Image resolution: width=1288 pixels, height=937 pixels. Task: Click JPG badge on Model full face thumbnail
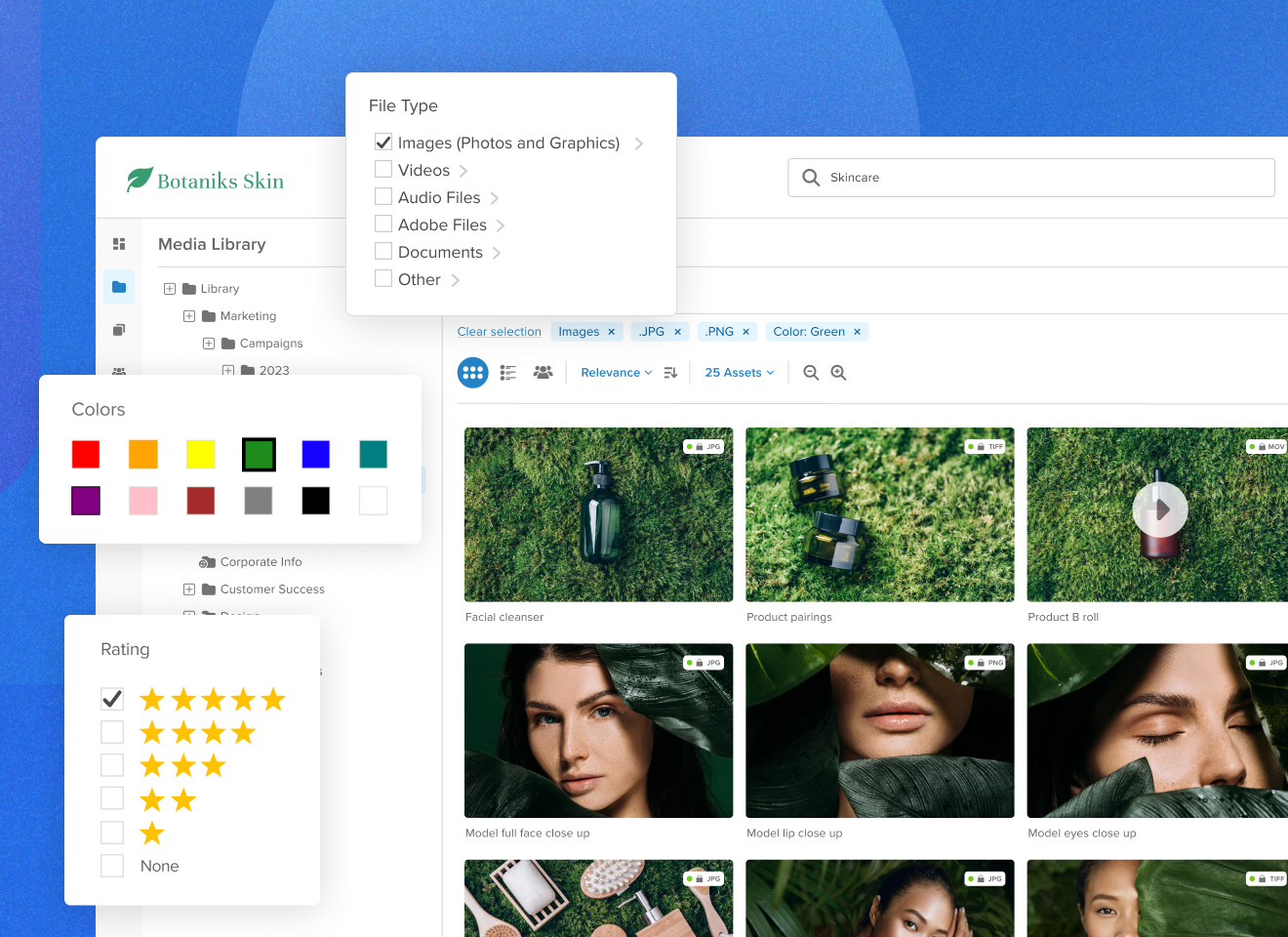point(704,663)
